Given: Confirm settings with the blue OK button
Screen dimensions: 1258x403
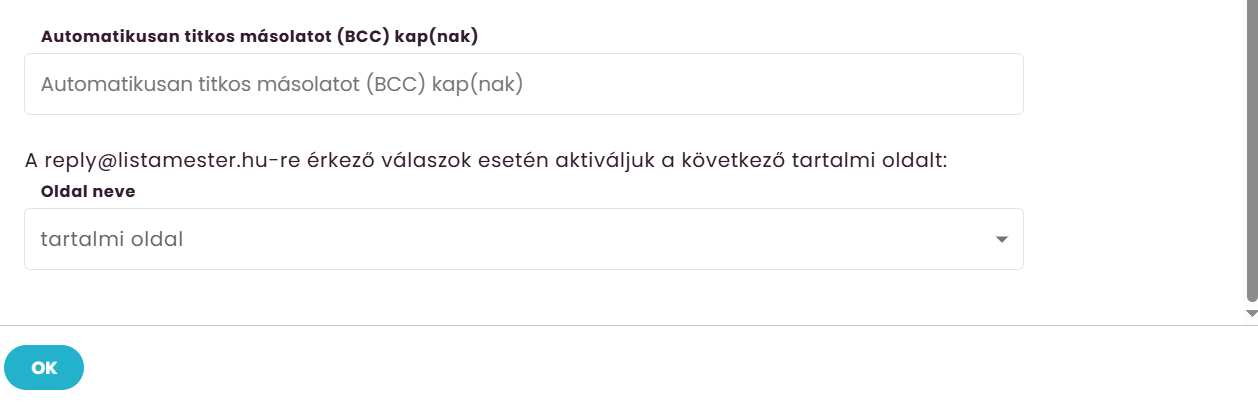Looking at the screenshot, I should click(x=44, y=367).
